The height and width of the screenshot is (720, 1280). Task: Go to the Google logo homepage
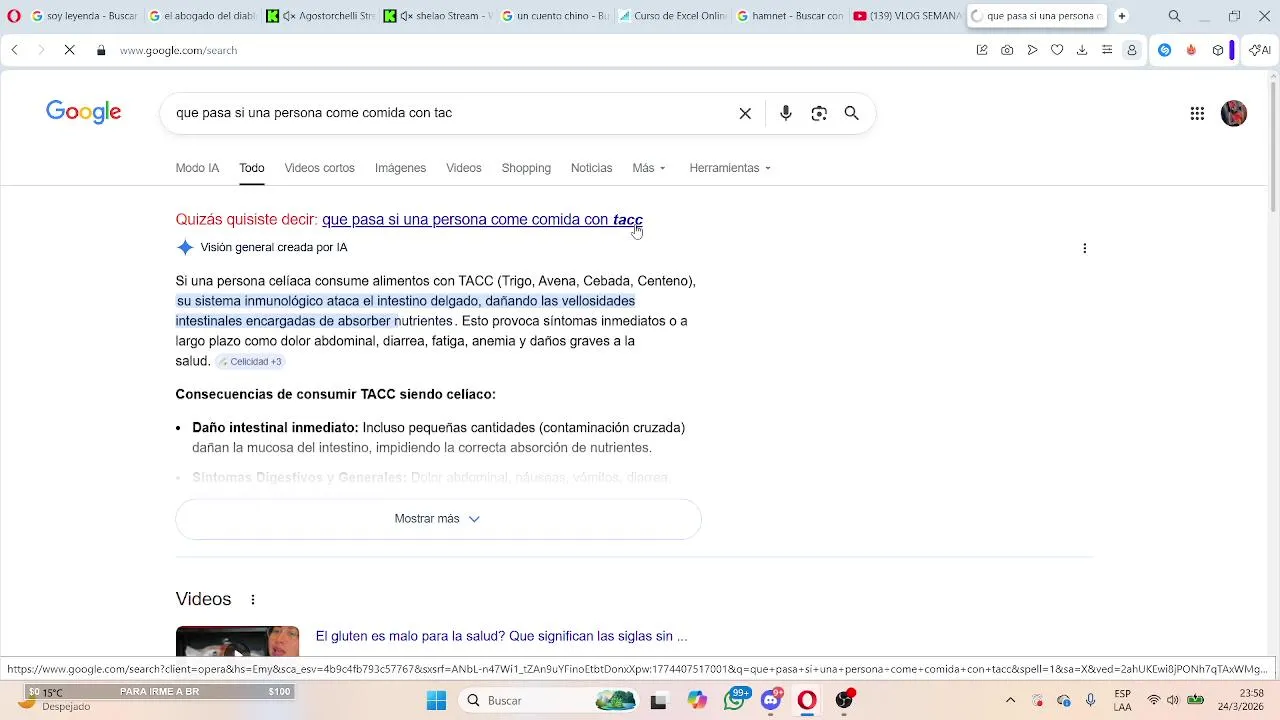point(84,112)
